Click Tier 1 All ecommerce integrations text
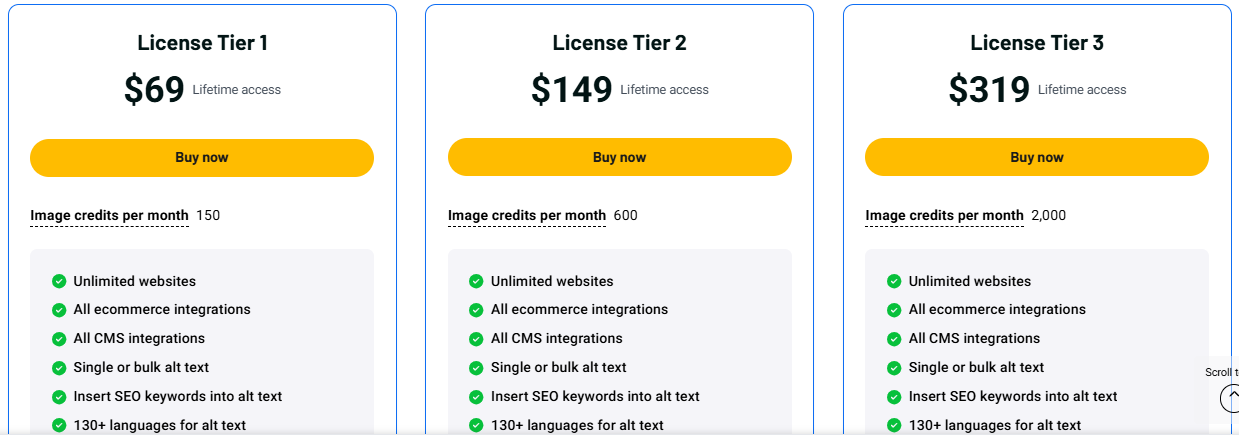This screenshot has width=1239, height=440. pos(162,310)
